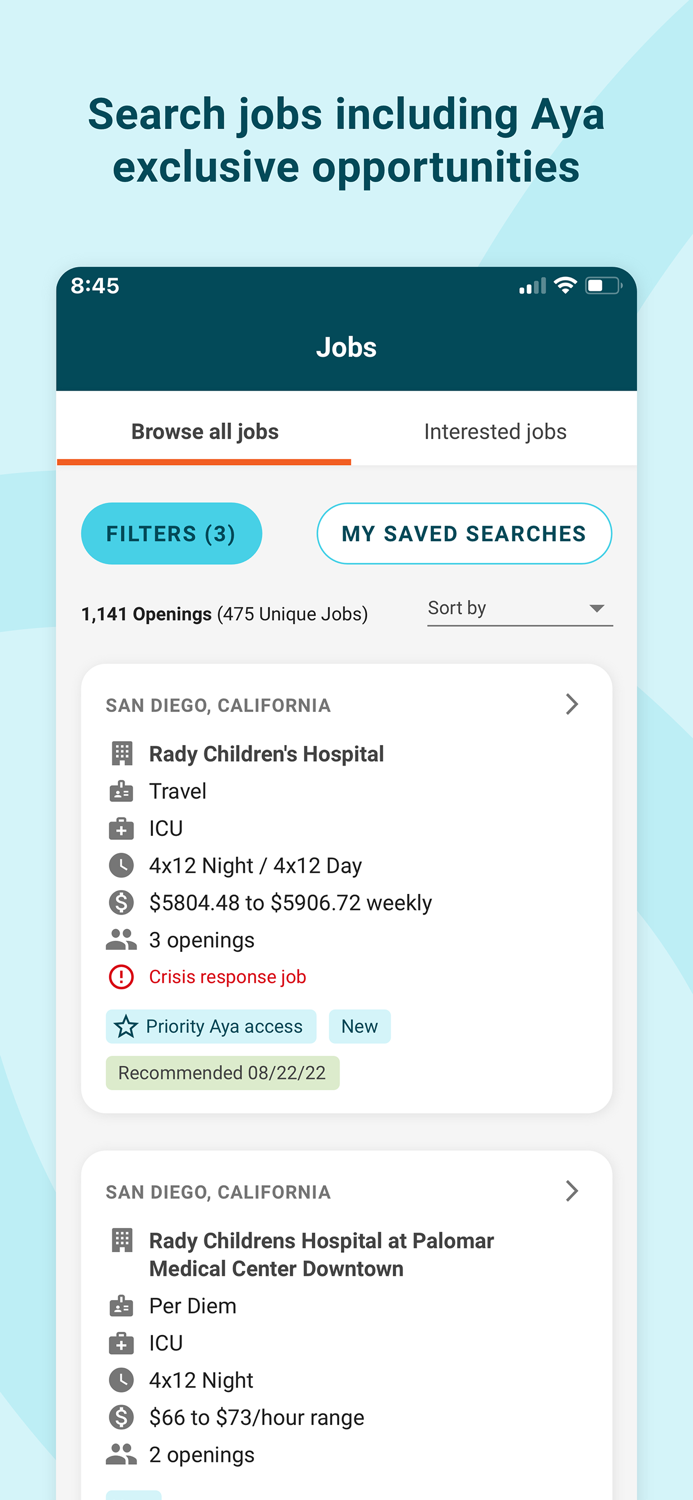Click the dollar sign icon beside weekly pay
Image resolution: width=693 pixels, height=1500 pixels.
pyautogui.click(x=121, y=902)
